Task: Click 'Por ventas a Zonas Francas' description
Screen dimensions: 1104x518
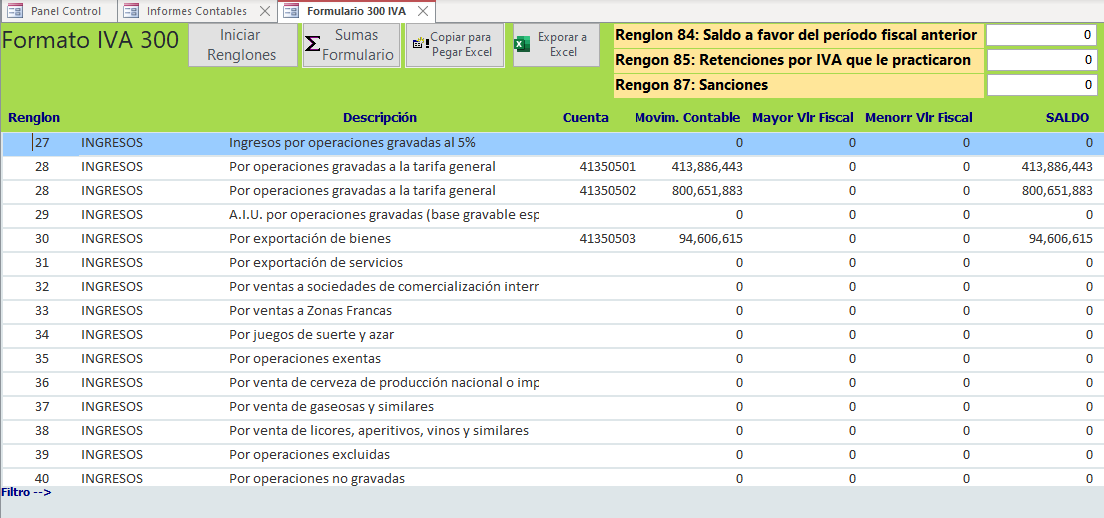Action: coord(310,310)
